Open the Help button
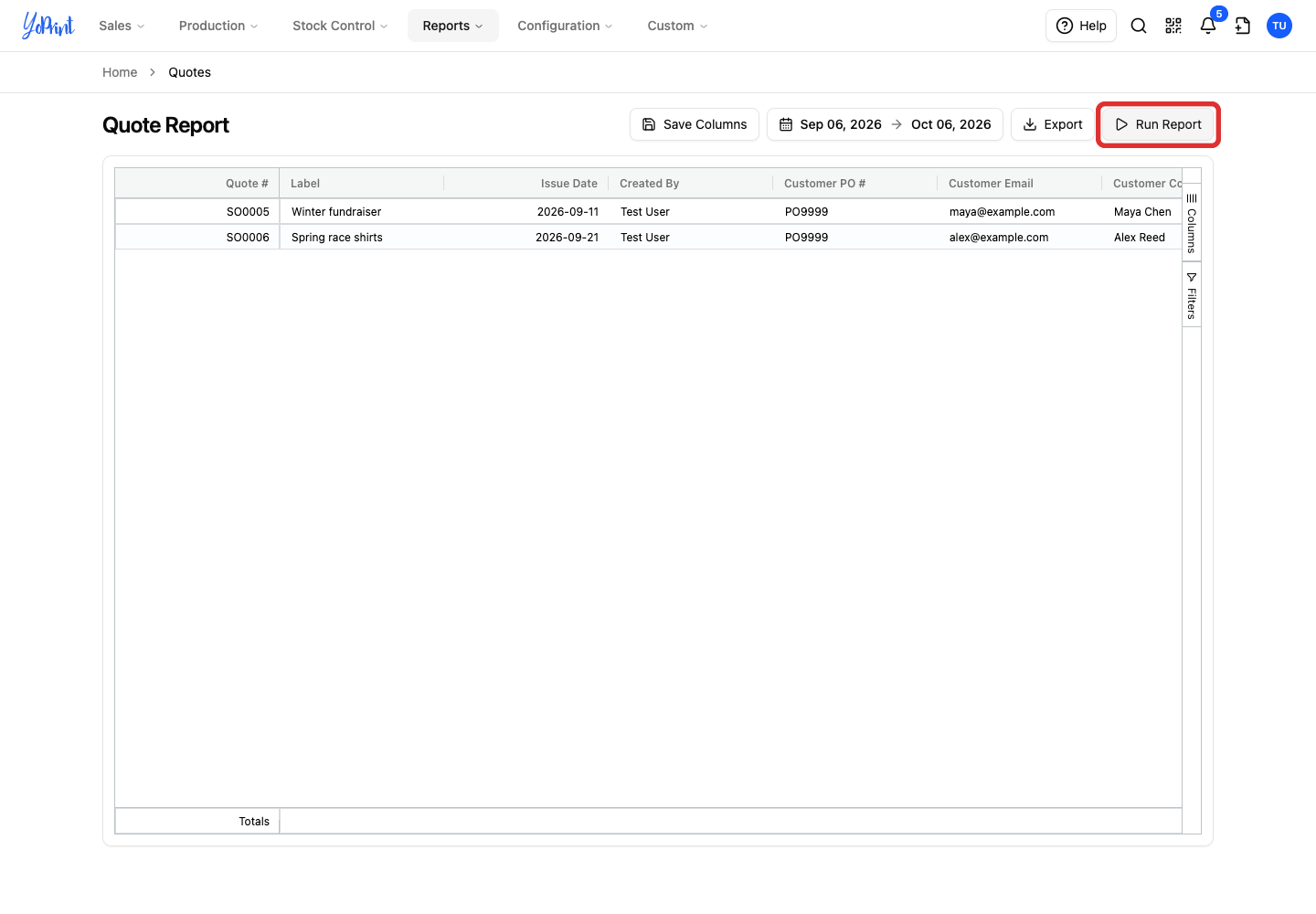This screenshot has height=914, width=1316. [x=1081, y=26]
